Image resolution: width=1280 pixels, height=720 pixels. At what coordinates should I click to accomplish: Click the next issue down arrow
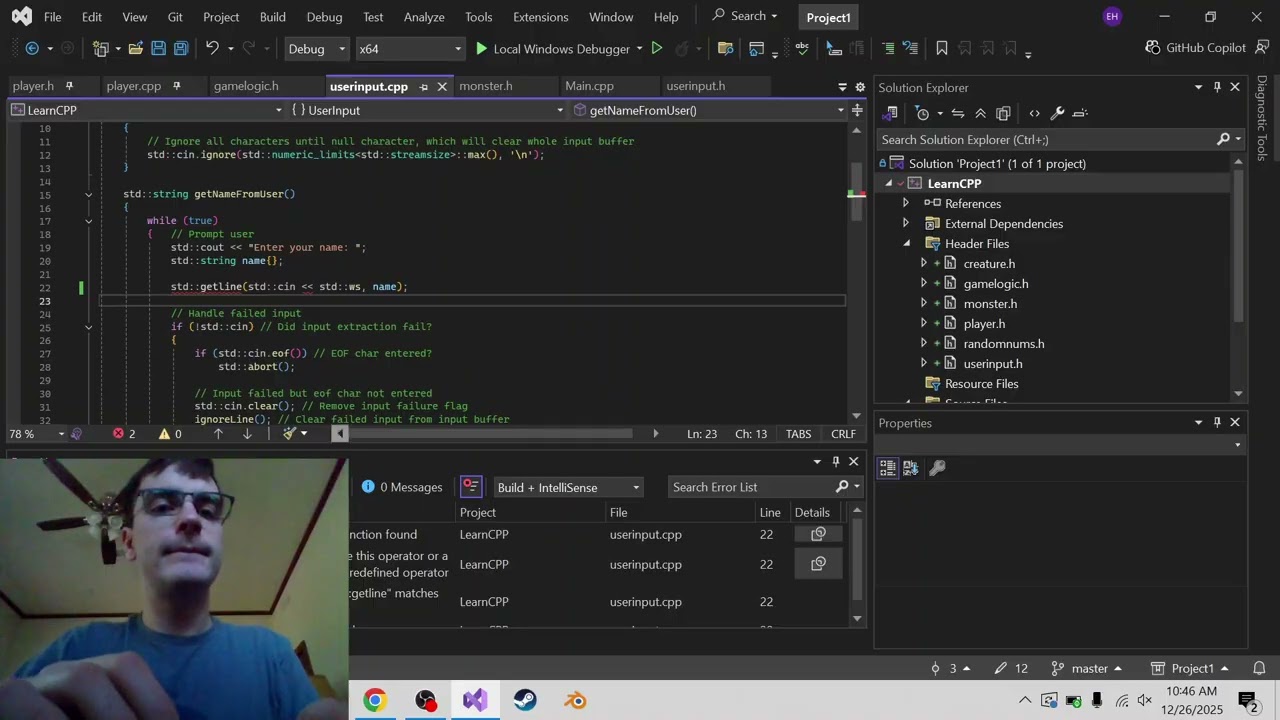pyautogui.click(x=247, y=434)
